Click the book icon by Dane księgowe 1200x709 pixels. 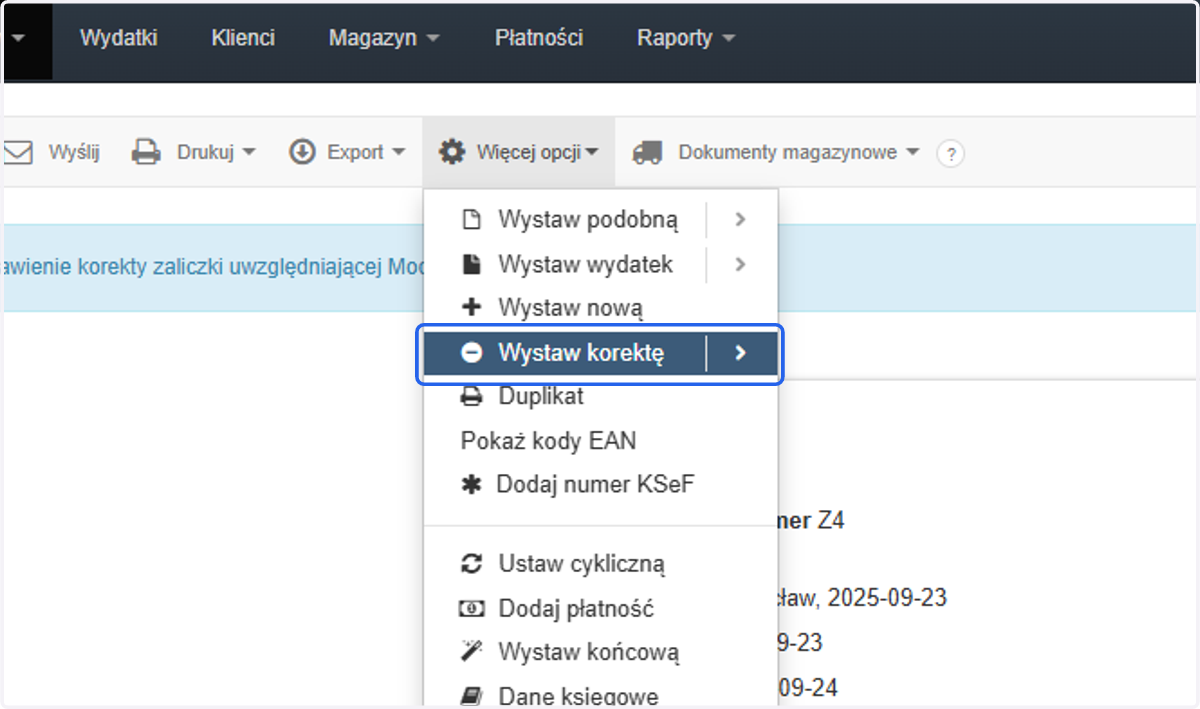(x=471, y=696)
